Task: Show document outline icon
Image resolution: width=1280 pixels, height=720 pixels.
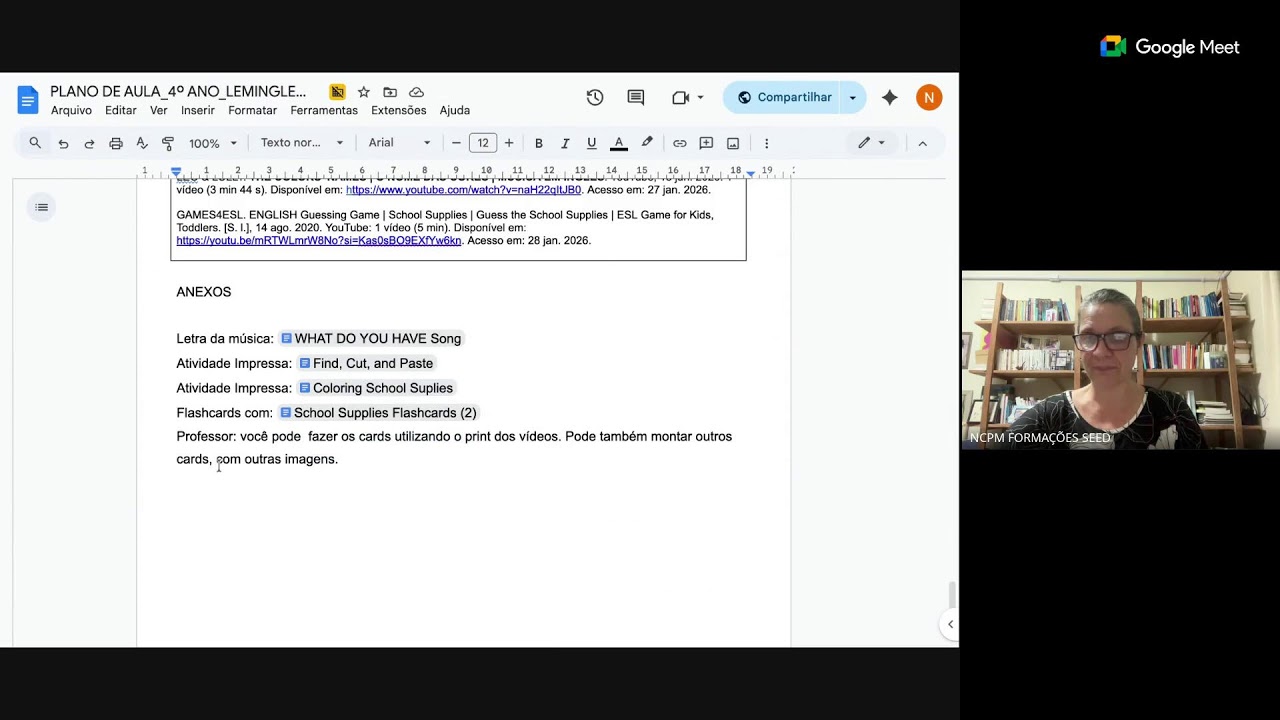Action: [42, 207]
